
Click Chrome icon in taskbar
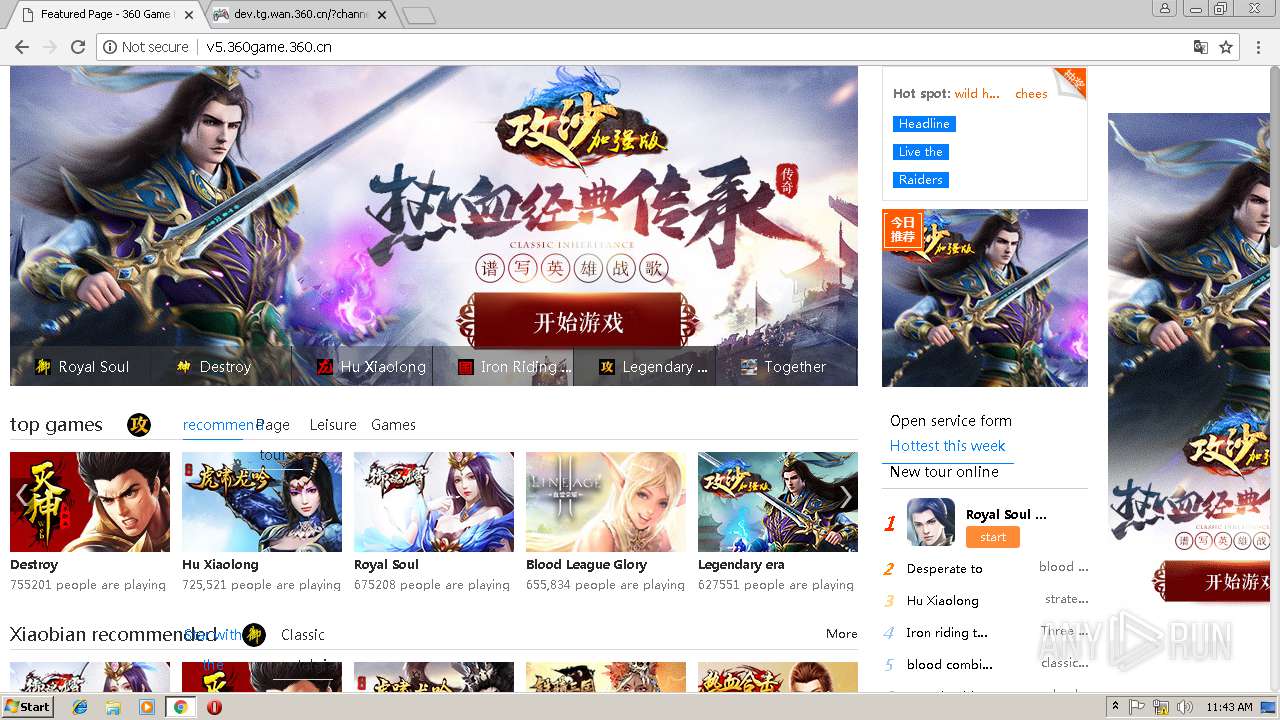click(x=180, y=707)
